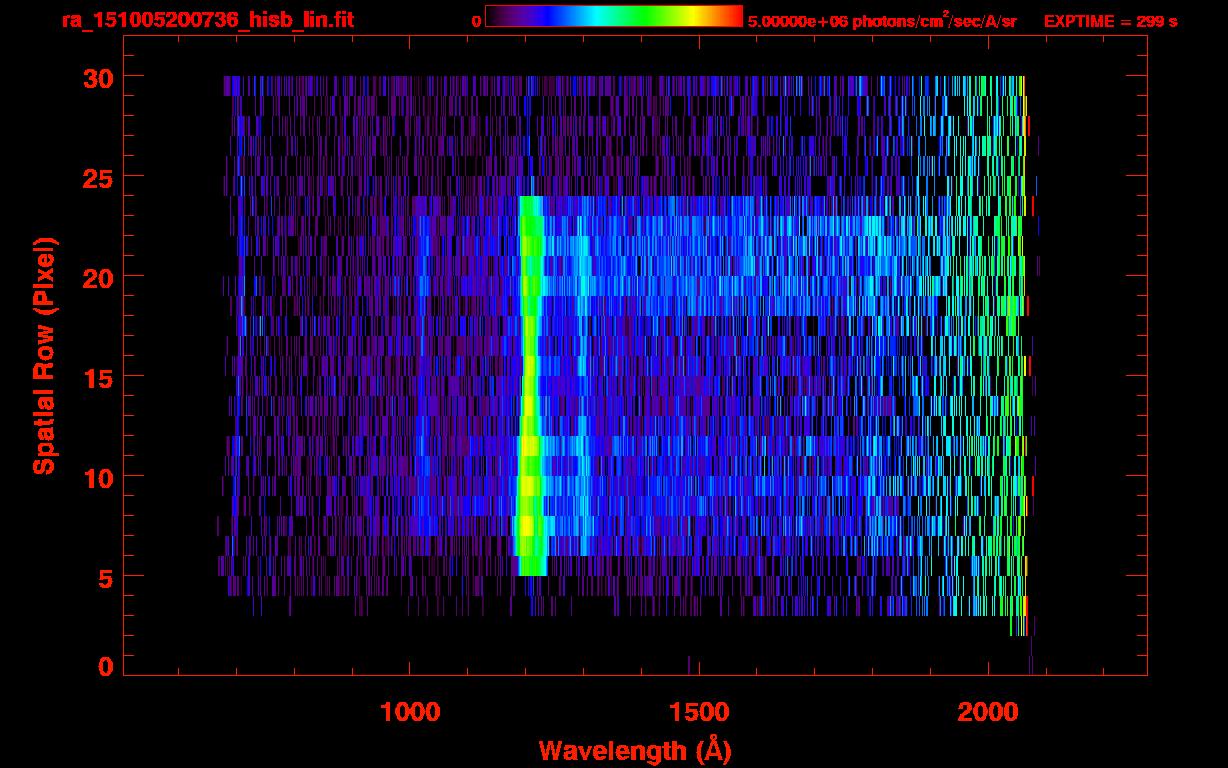Click the 2000 wavelength tick label

pos(987,712)
